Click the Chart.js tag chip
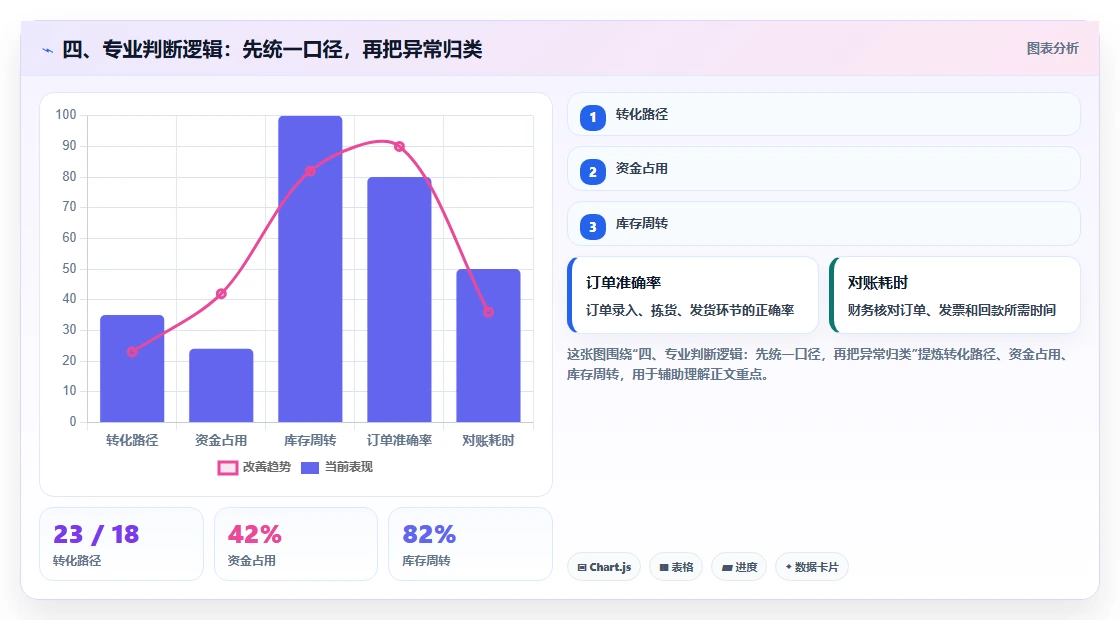 604,567
